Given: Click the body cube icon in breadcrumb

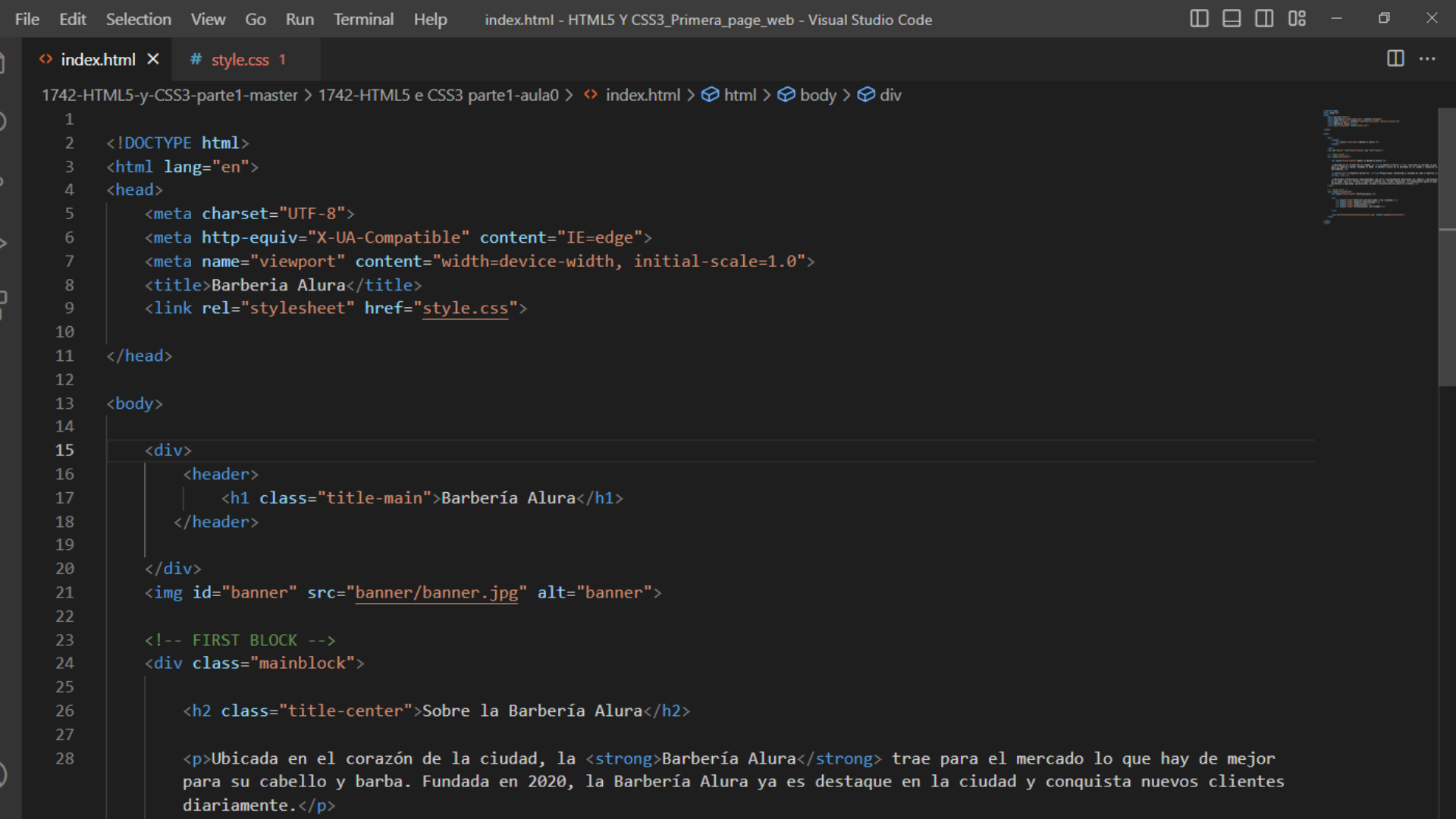Looking at the screenshot, I should (786, 95).
